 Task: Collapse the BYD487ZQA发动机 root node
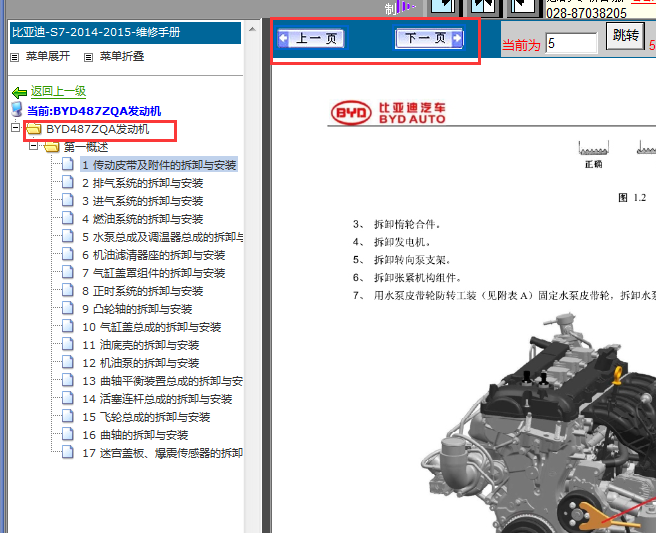coord(15,127)
